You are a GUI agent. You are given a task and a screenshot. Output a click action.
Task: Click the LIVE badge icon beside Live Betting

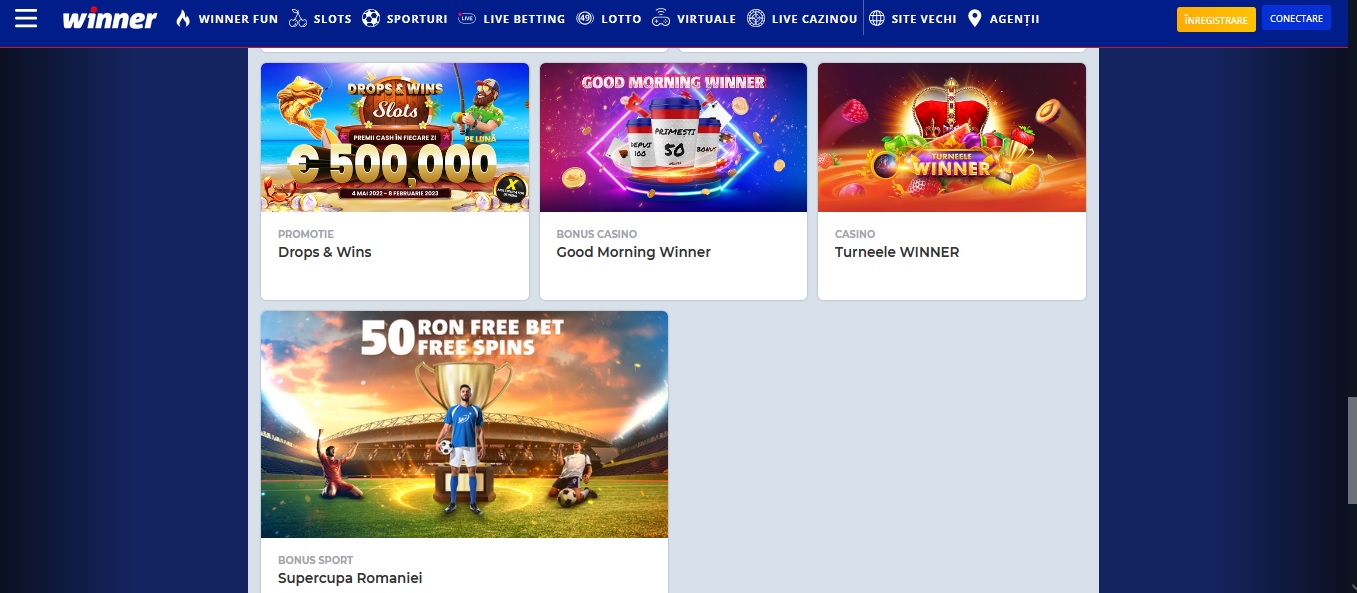click(467, 19)
